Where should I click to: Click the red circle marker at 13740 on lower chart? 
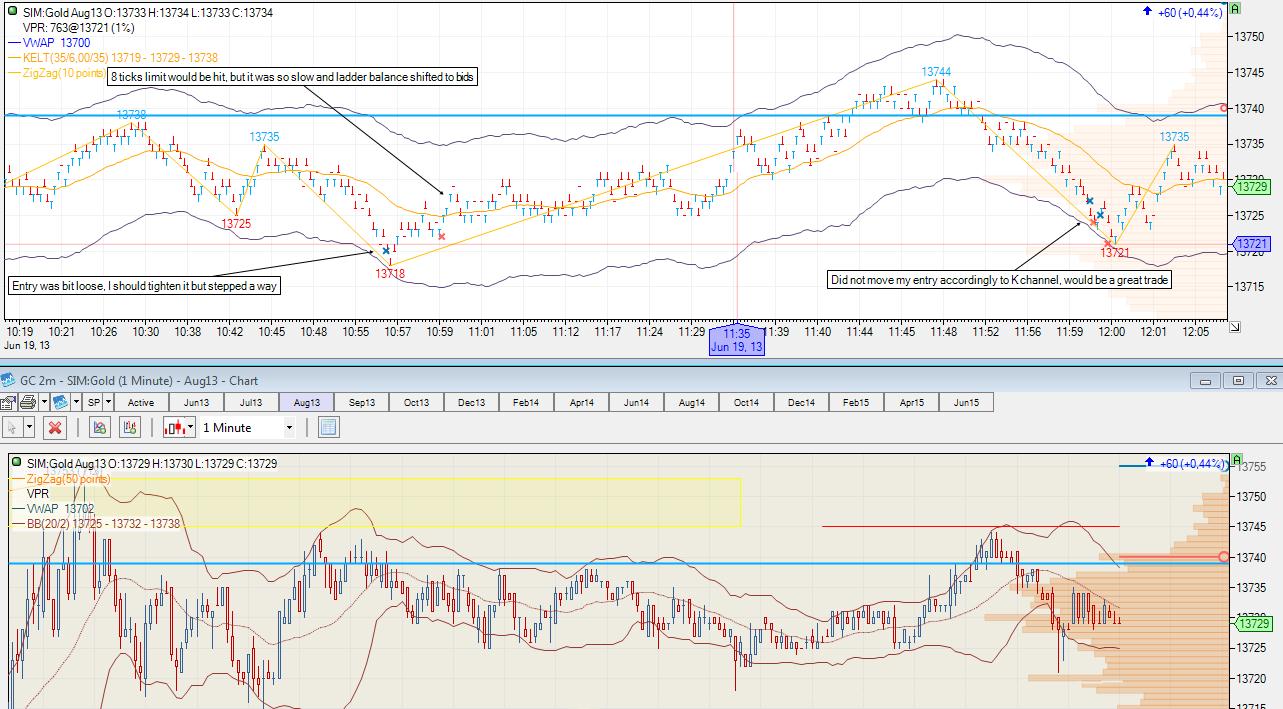coord(1223,557)
